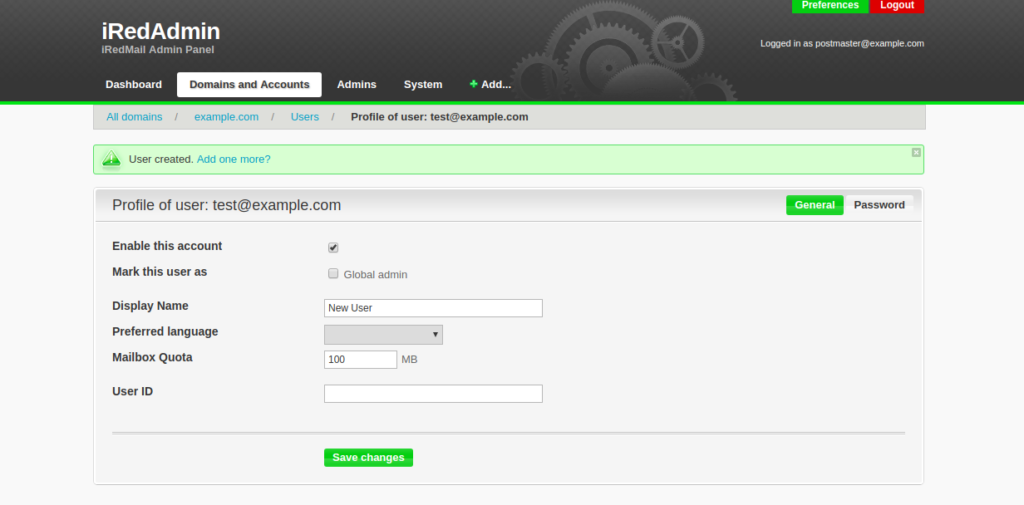The image size is (1024, 505).
Task: Click the success icon in the notification
Action: pyautogui.click(x=111, y=159)
